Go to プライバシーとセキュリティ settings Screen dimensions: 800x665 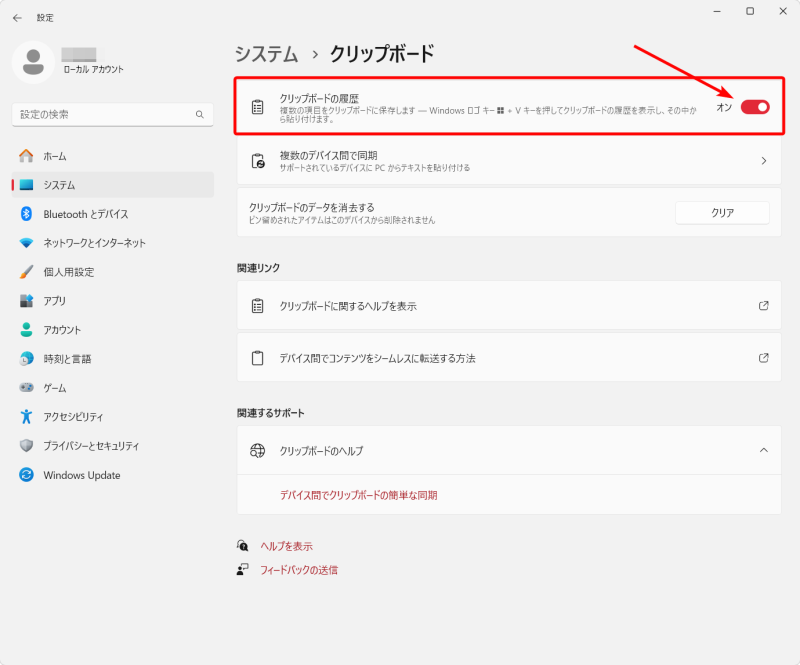click(x=91, y=446)
